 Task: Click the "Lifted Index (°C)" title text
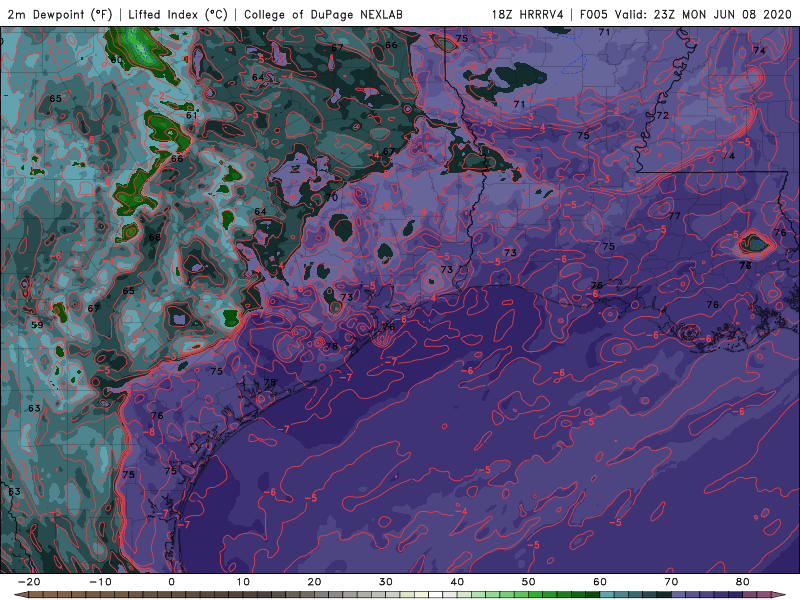pyautogui.click(x=178, y=15)
